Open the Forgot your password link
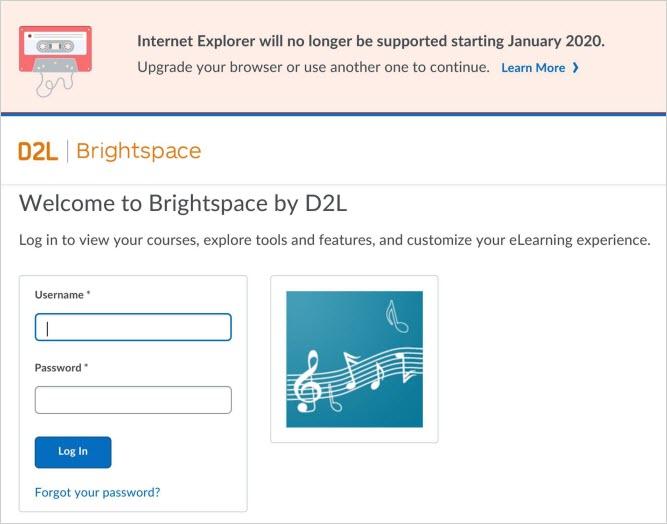The height and width of the screenshot is (524, 667). coord(97,492)
